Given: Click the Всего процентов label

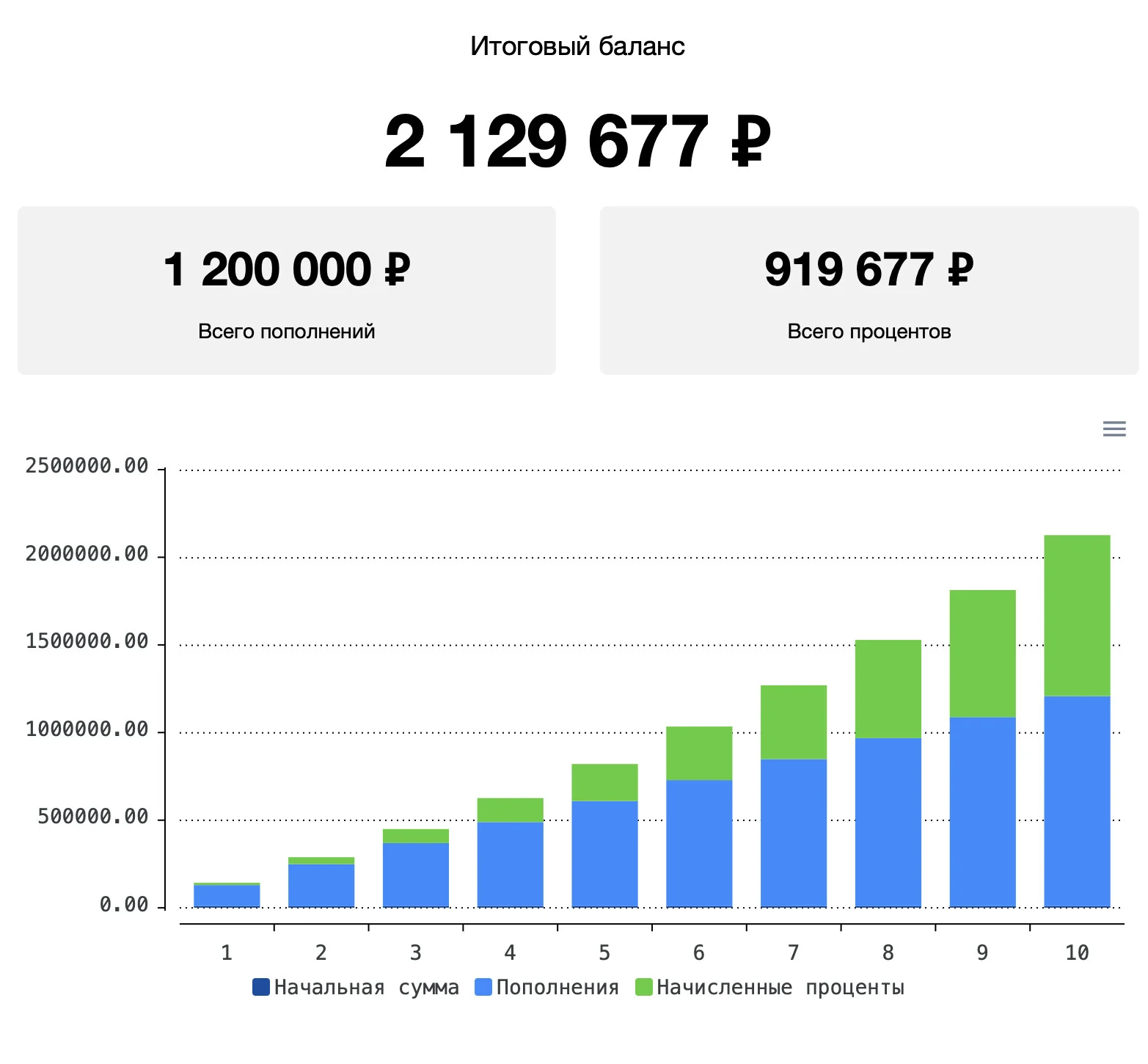Looking at the screenshot, I should coord(869,332).
